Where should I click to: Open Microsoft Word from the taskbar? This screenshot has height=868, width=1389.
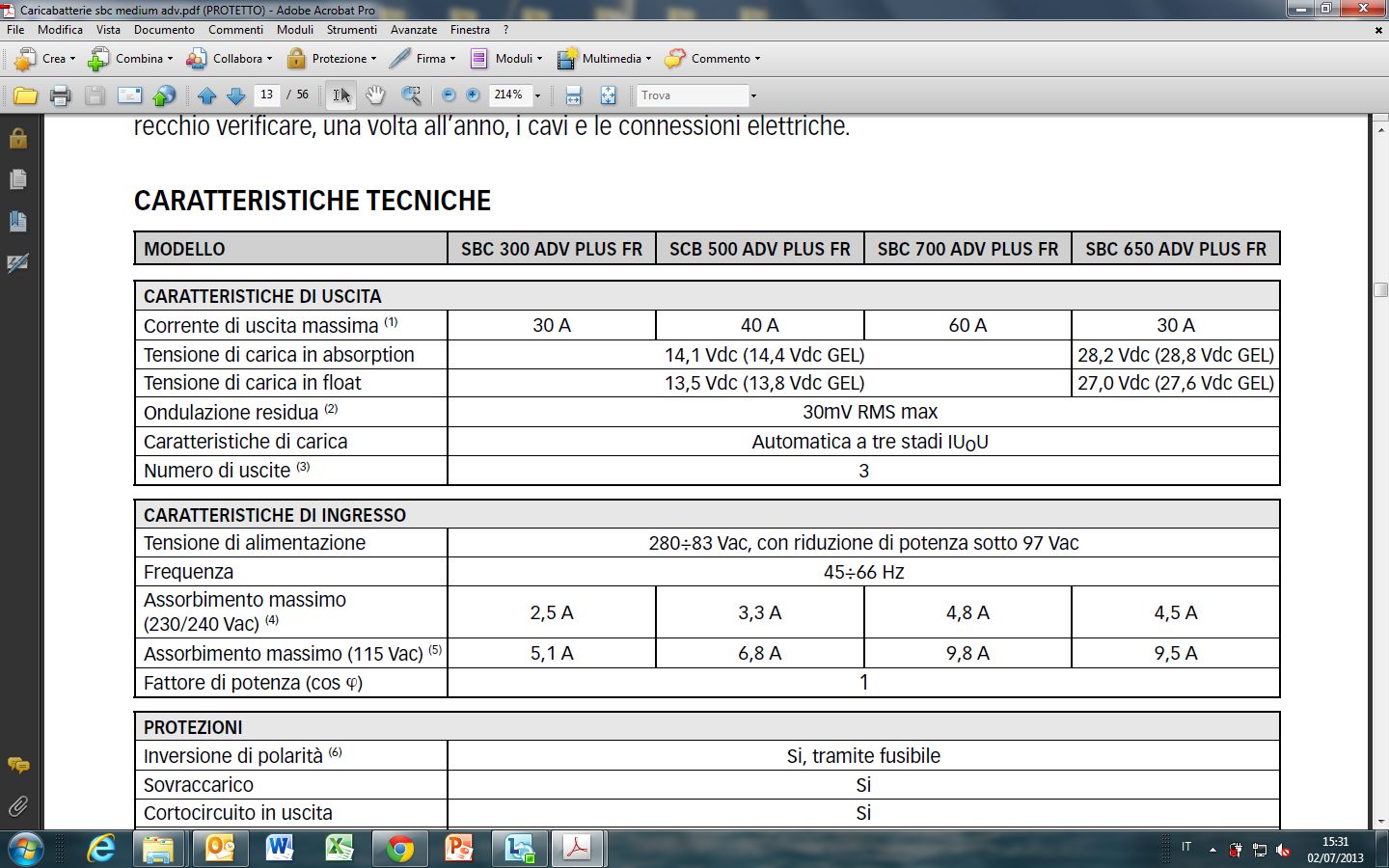pos(279,849)
